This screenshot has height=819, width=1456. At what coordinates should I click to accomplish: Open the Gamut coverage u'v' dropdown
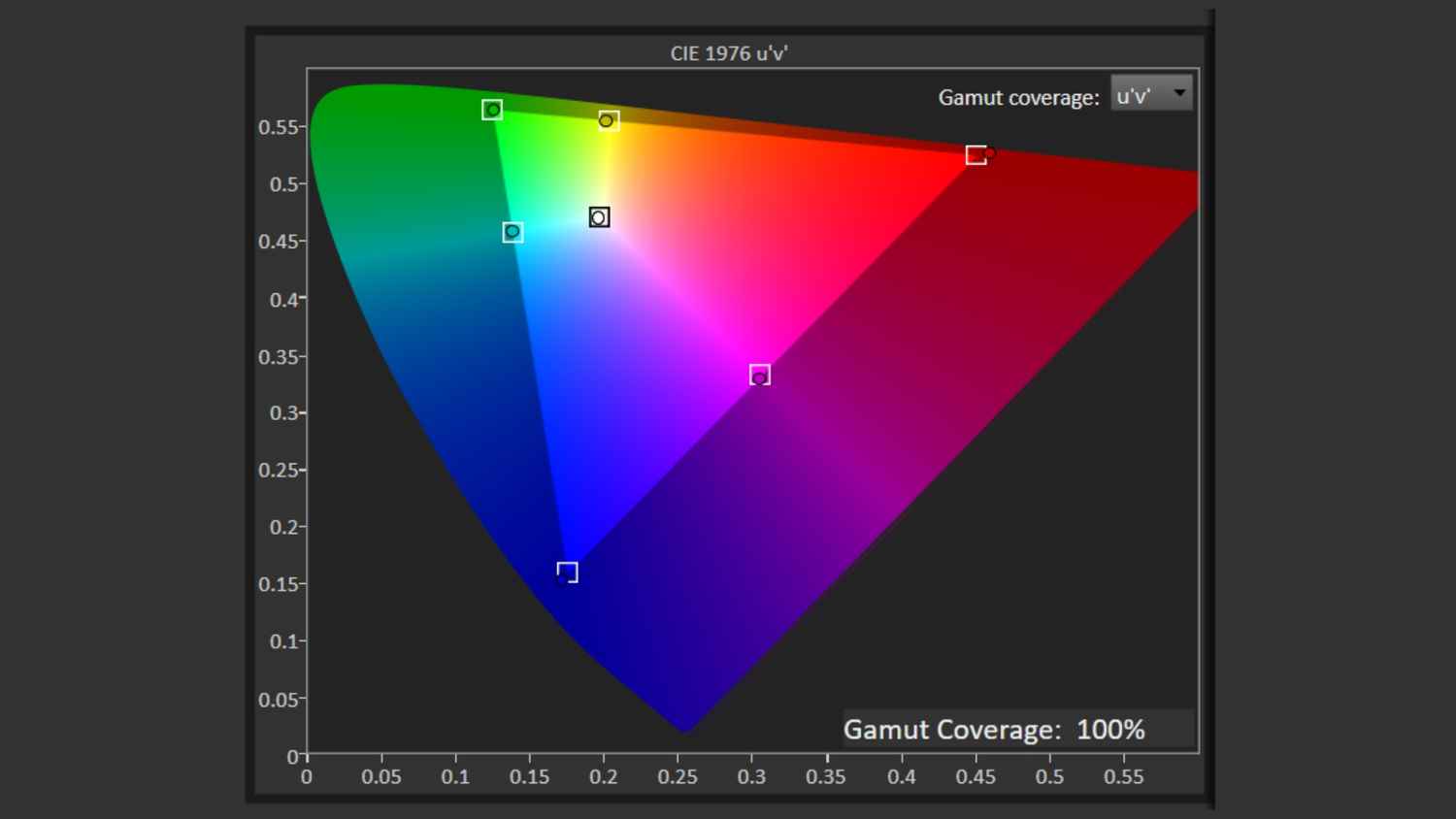point(1151,94)
